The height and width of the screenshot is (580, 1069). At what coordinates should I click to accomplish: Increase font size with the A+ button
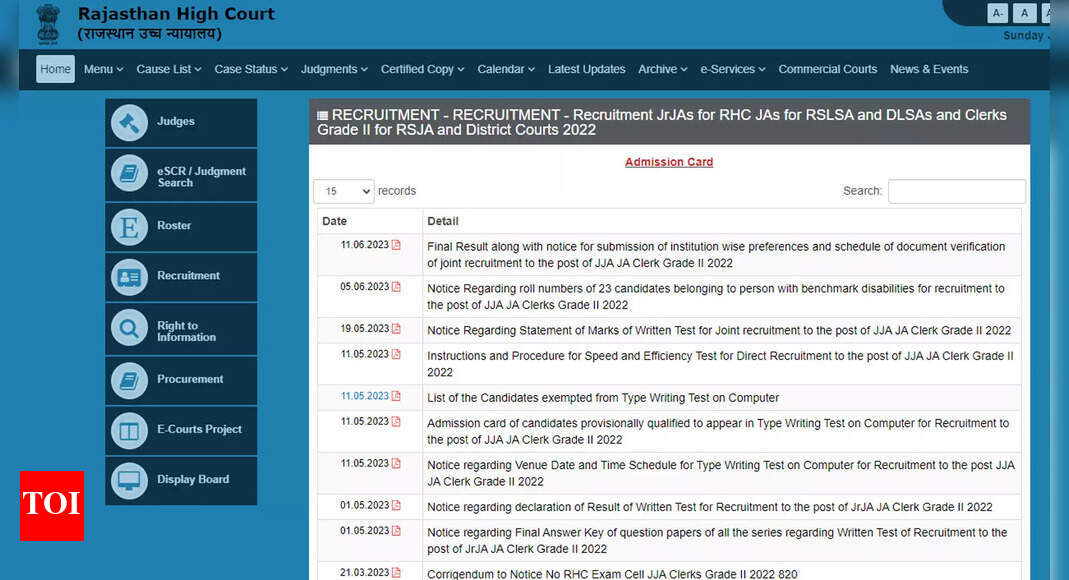(x=1049, y=12)
